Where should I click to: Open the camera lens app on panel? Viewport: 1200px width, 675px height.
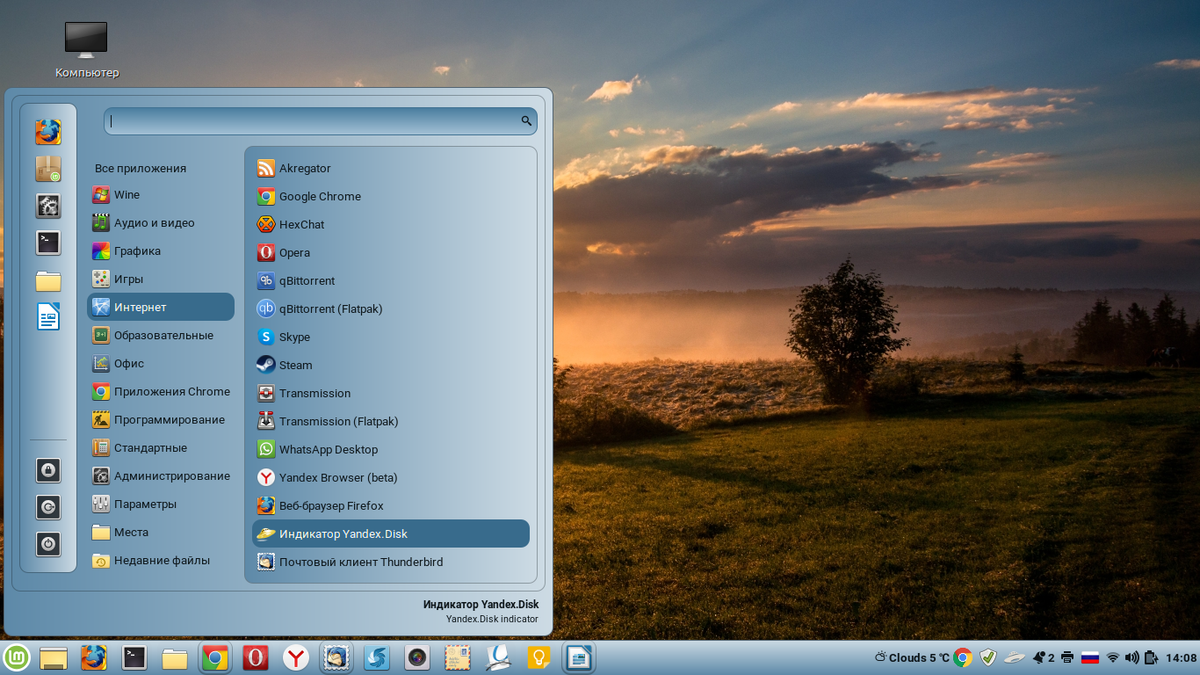[418, 657]
